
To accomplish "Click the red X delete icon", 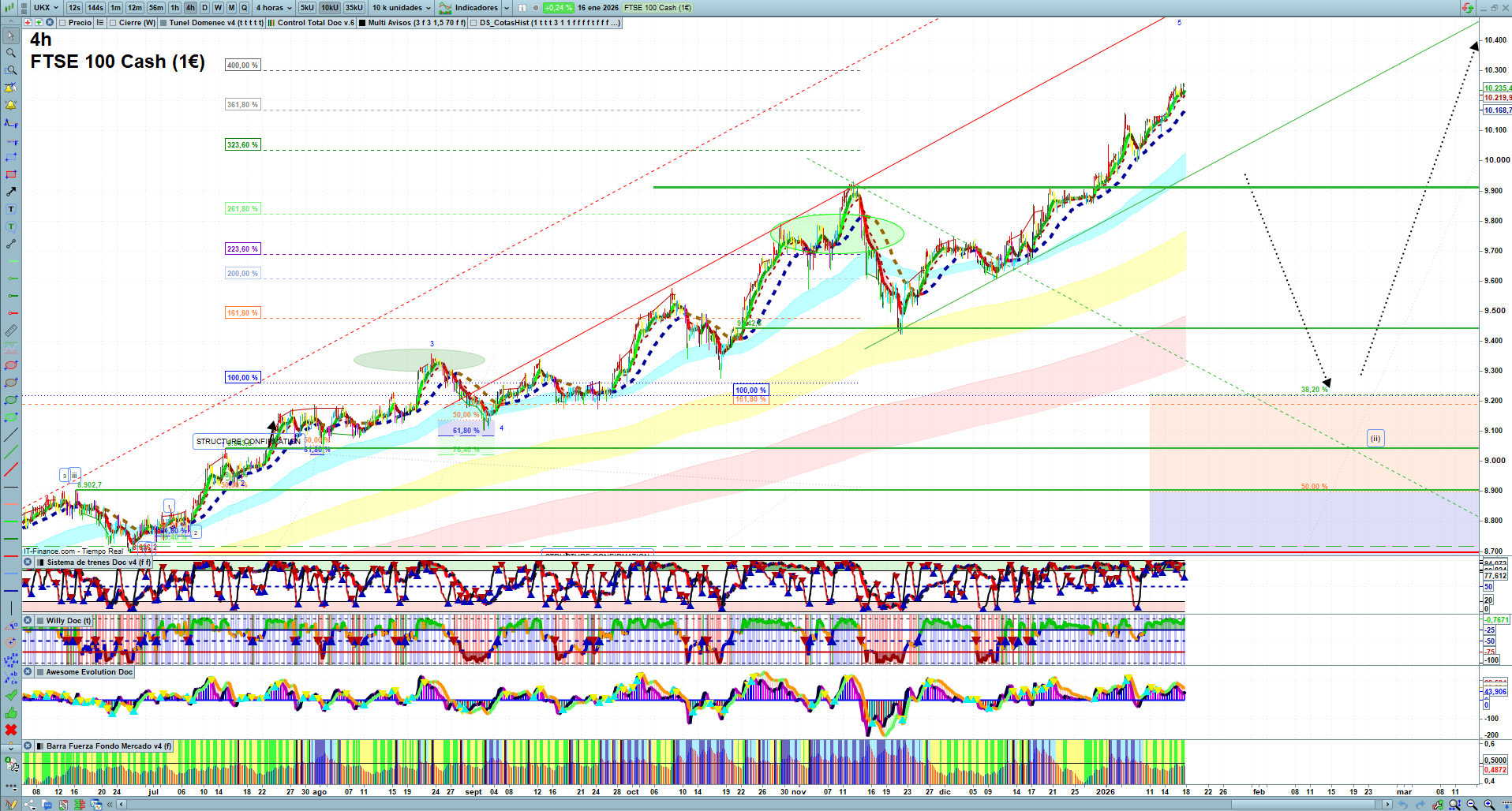I will 11,730.
